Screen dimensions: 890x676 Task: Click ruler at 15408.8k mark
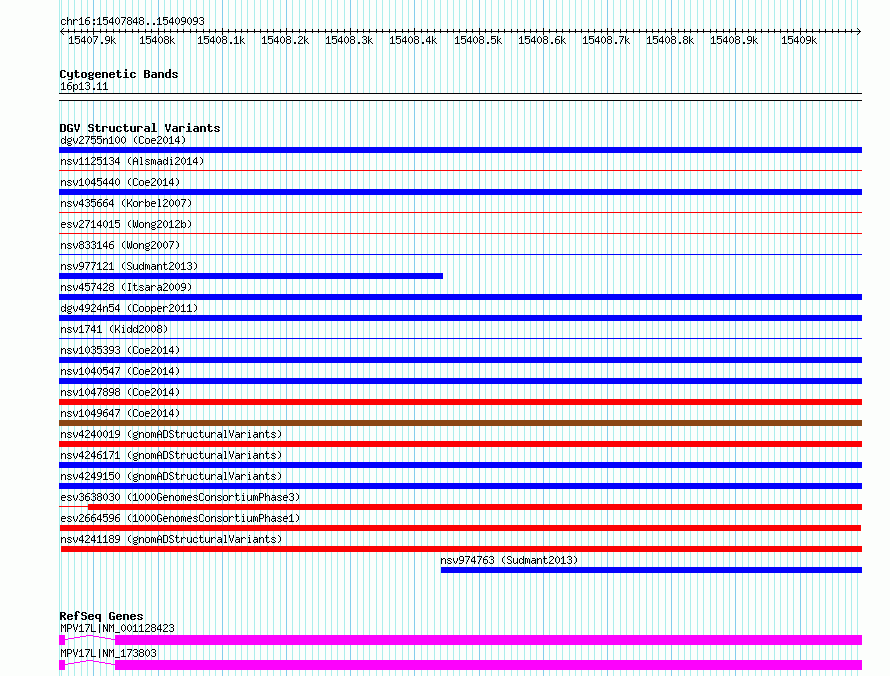670,40
